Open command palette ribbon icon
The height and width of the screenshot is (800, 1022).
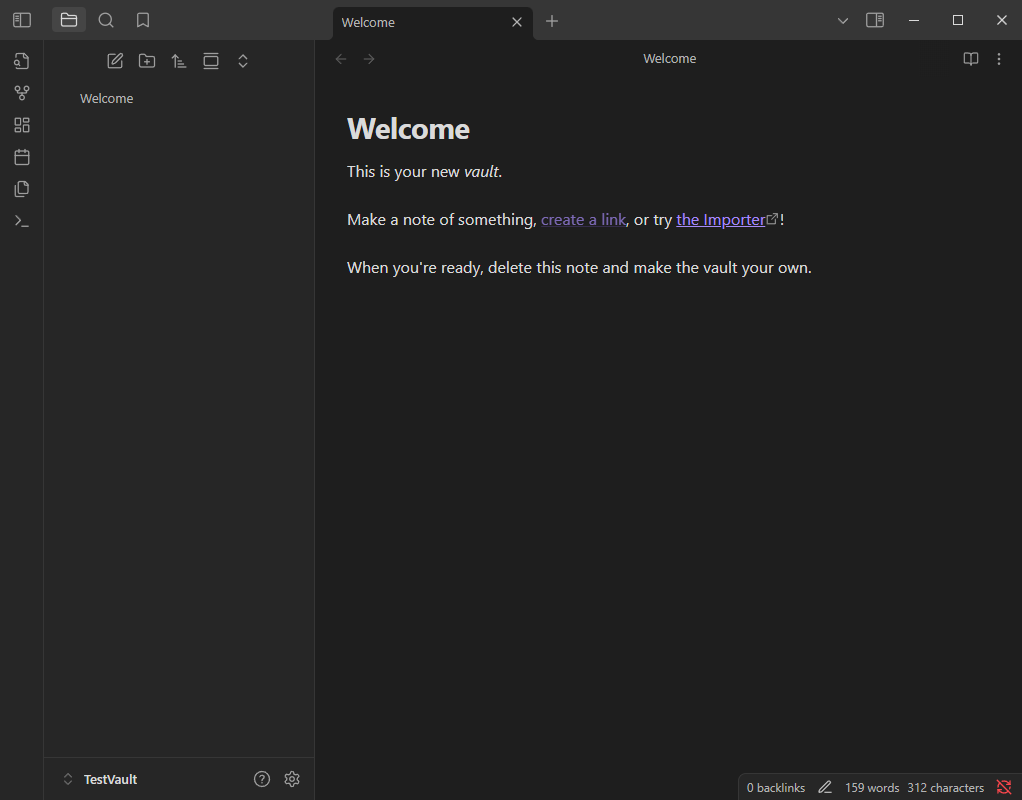[22, 221]
